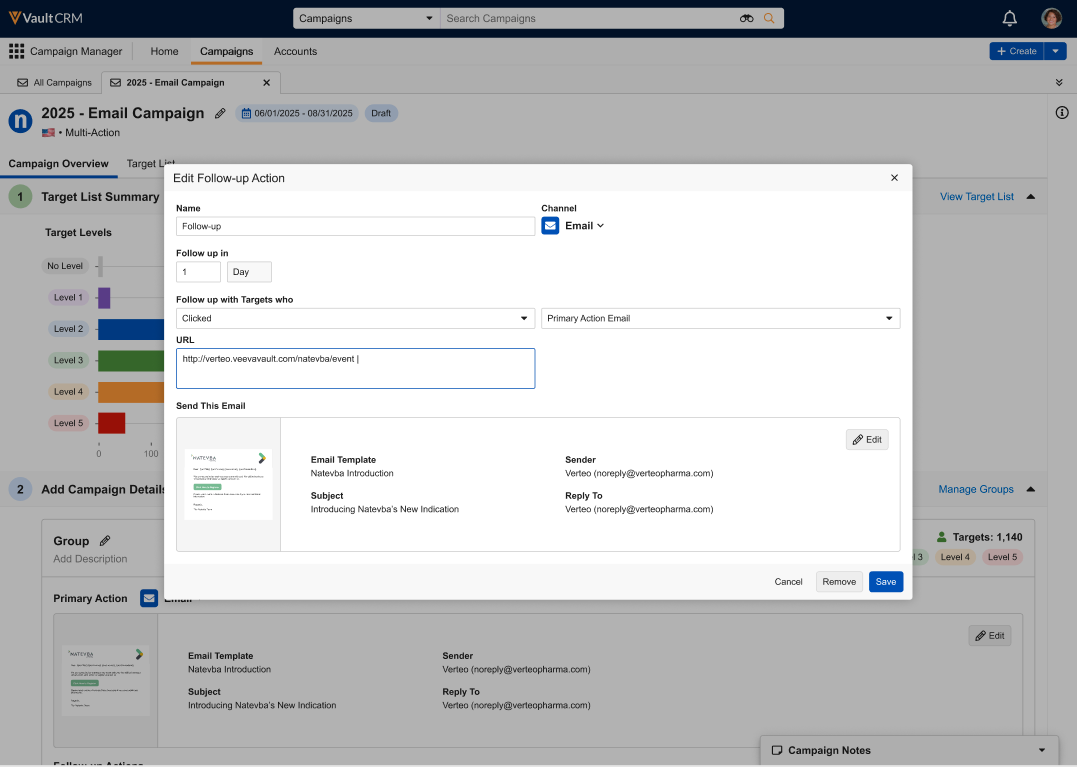The image size is (1077, 767).
Task: Click Edit in Send This Email section
Action: [x=866, y=440]
